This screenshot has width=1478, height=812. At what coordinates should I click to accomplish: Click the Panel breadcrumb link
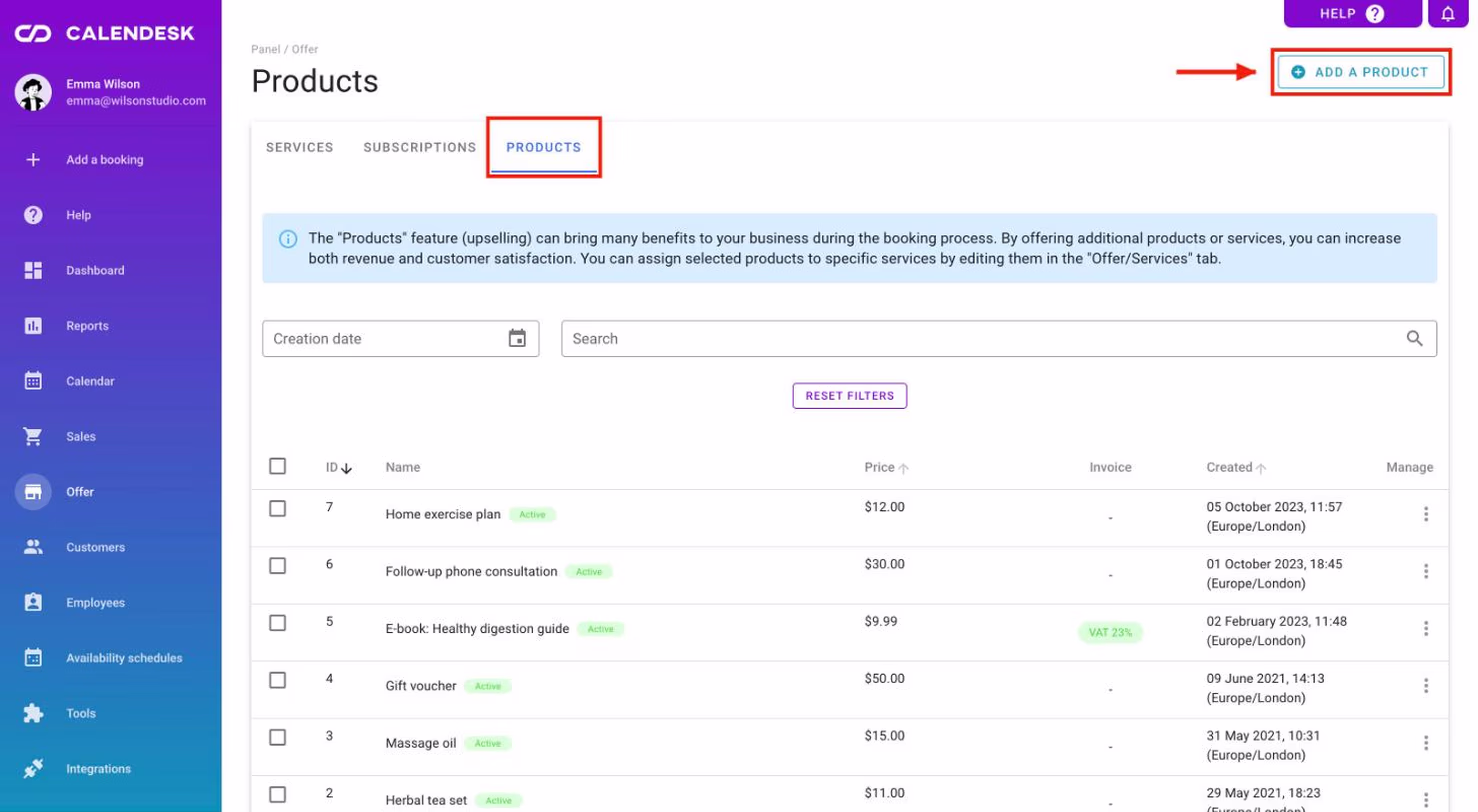pyautogui.click(x=265, y=49)
